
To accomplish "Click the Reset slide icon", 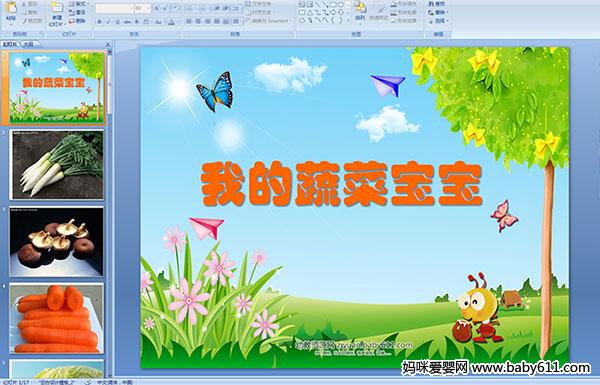I will click(x=78, y=12).
